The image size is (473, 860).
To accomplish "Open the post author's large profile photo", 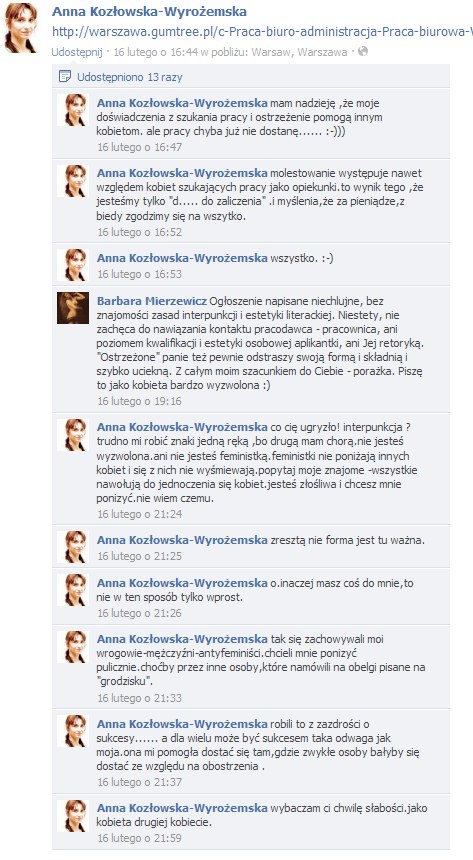I will (x=20, y=27).
